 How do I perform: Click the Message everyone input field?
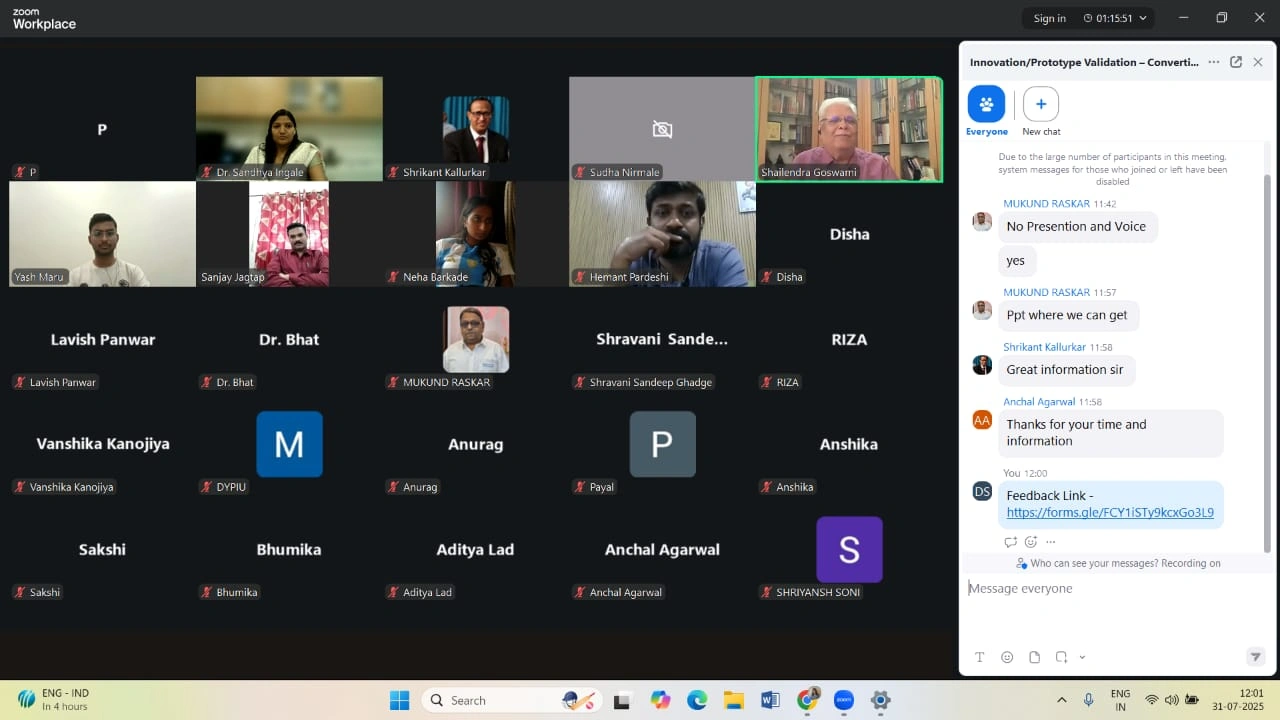coord(1110,589)
